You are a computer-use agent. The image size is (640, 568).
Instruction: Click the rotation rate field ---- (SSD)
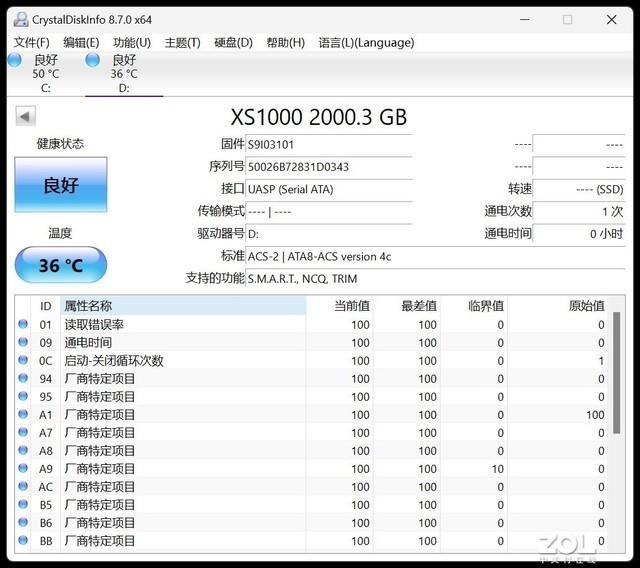click(x=579, y=189)
